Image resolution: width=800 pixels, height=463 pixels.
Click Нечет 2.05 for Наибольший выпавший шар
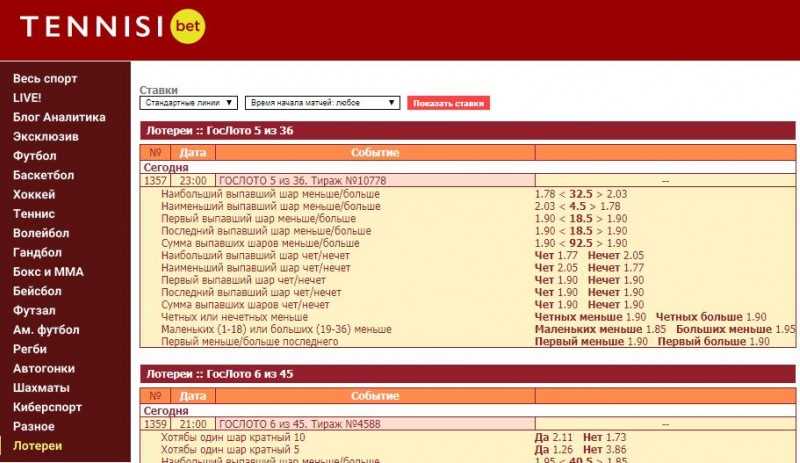point(616,255)
